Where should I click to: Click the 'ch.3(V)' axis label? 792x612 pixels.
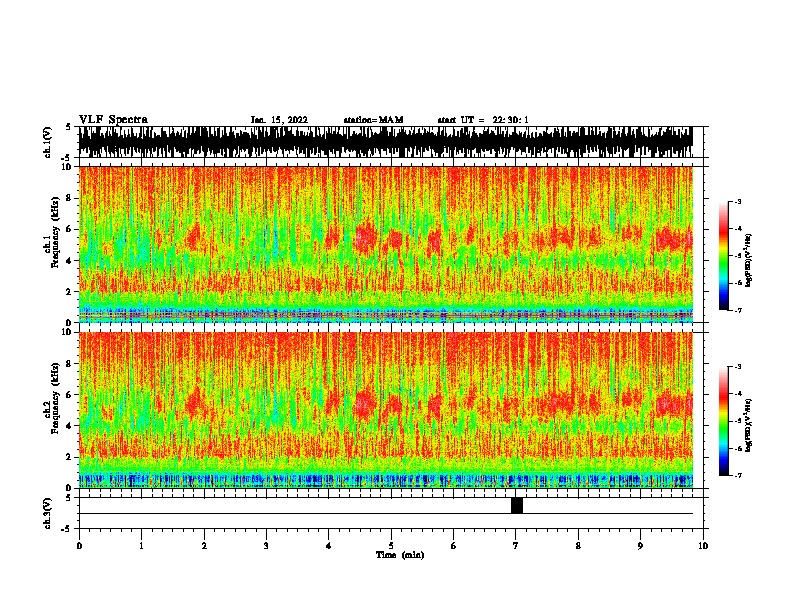(48, 513)
